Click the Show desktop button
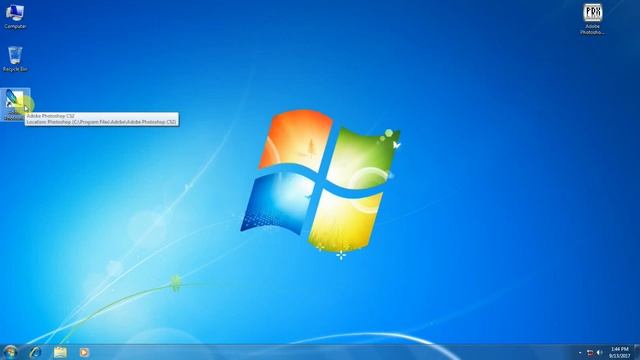 637,352
